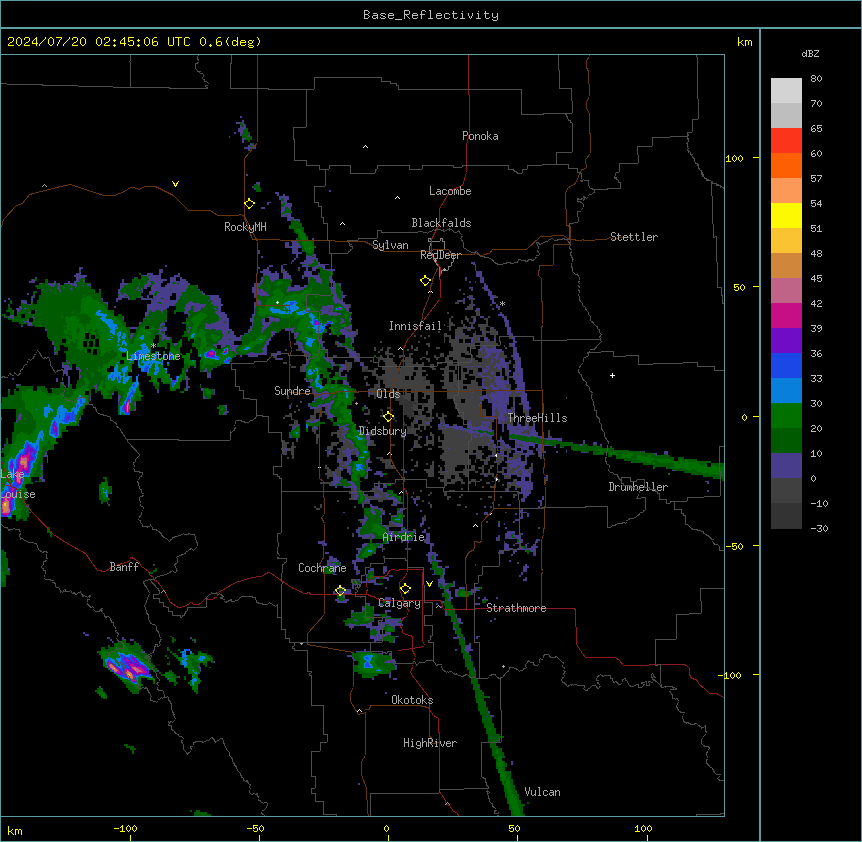This screenshot has height=842, width=862.
Task: Click the yellow diamond marker above RockyMH
Action: 250,204
